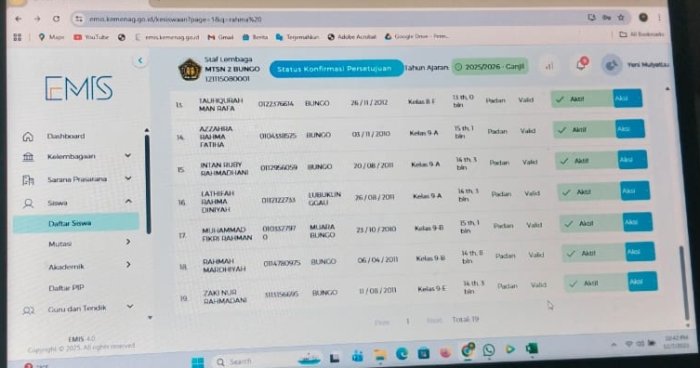
Task: Click the page vertical scrollbar thumb
Action: click(685, 282)
